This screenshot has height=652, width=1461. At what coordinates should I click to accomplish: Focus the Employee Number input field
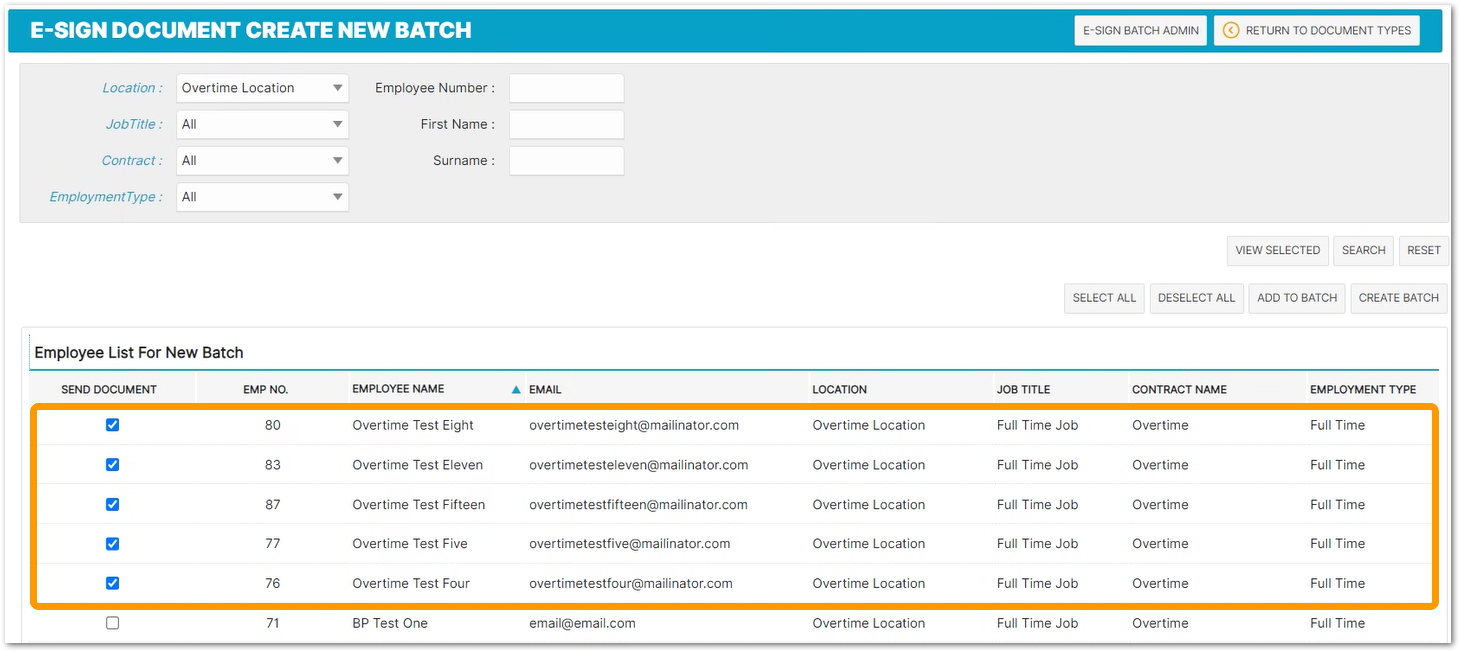click(566, 88)
